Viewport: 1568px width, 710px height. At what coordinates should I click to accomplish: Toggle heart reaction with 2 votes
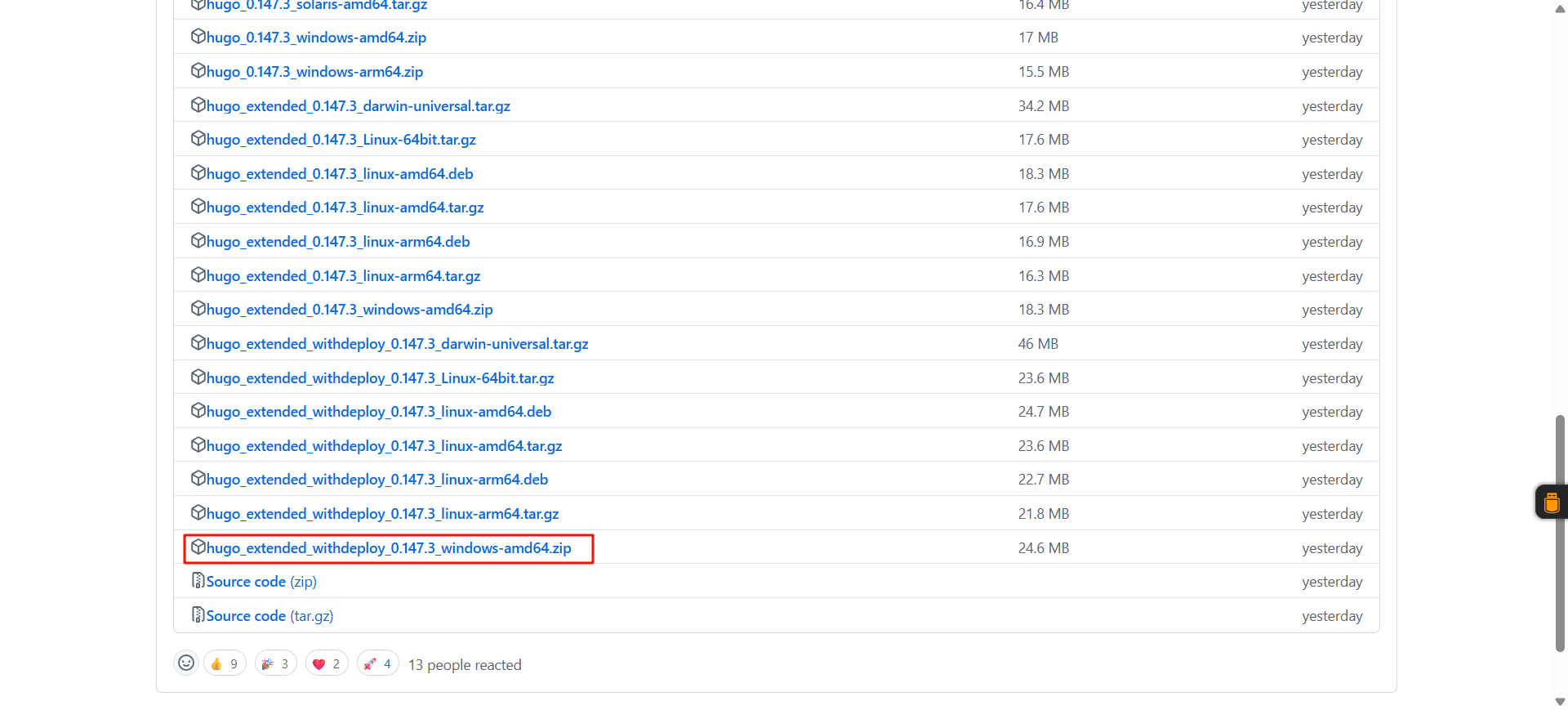[x=327, y=664]
